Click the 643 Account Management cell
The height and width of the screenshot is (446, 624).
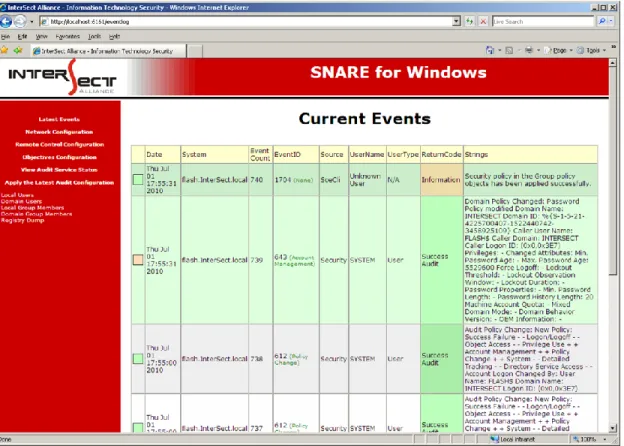click(x=294, y=260)
